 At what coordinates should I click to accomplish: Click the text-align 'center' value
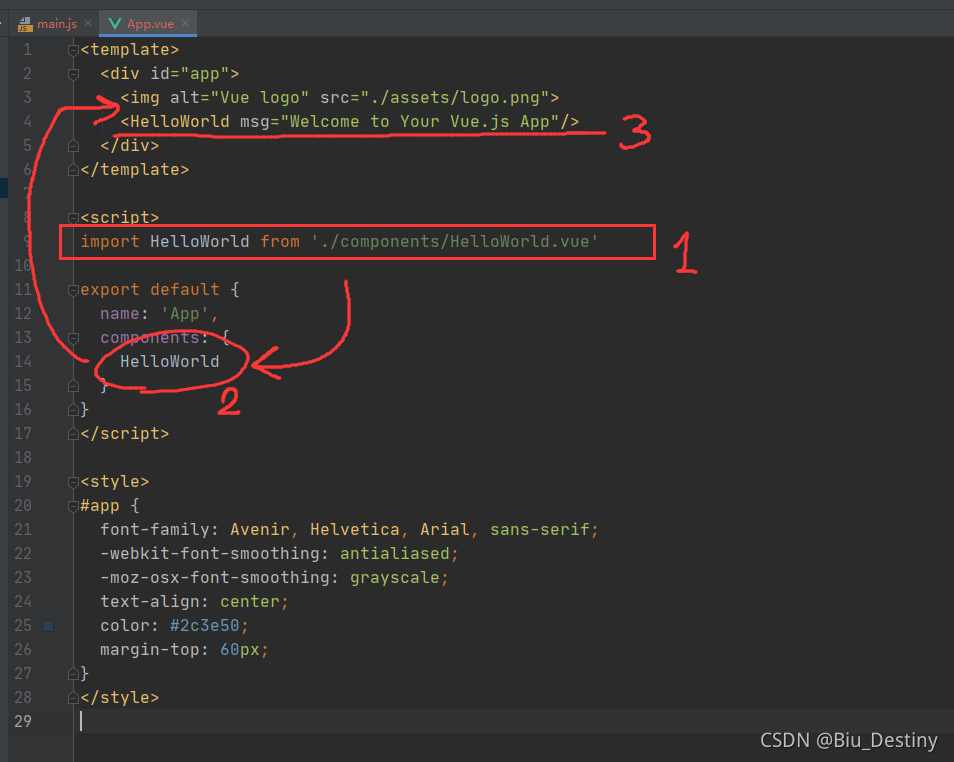tap(250, 601)
